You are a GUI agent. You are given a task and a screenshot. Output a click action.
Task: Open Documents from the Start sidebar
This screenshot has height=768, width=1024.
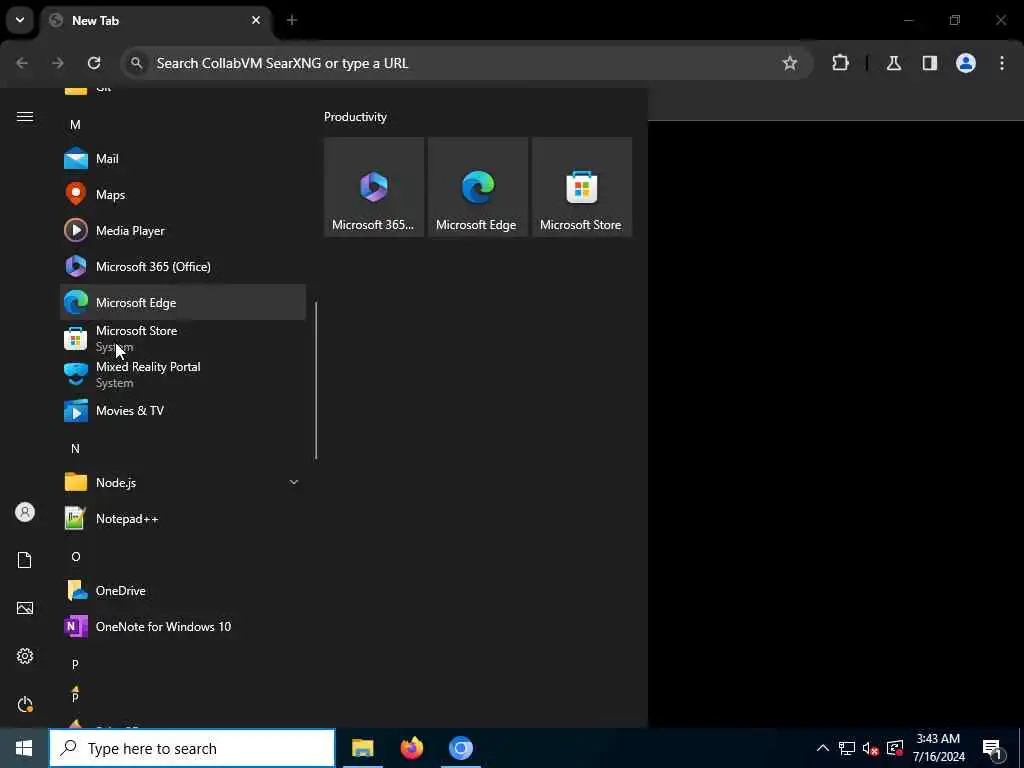pyautogui.click(x=25, y=560)
